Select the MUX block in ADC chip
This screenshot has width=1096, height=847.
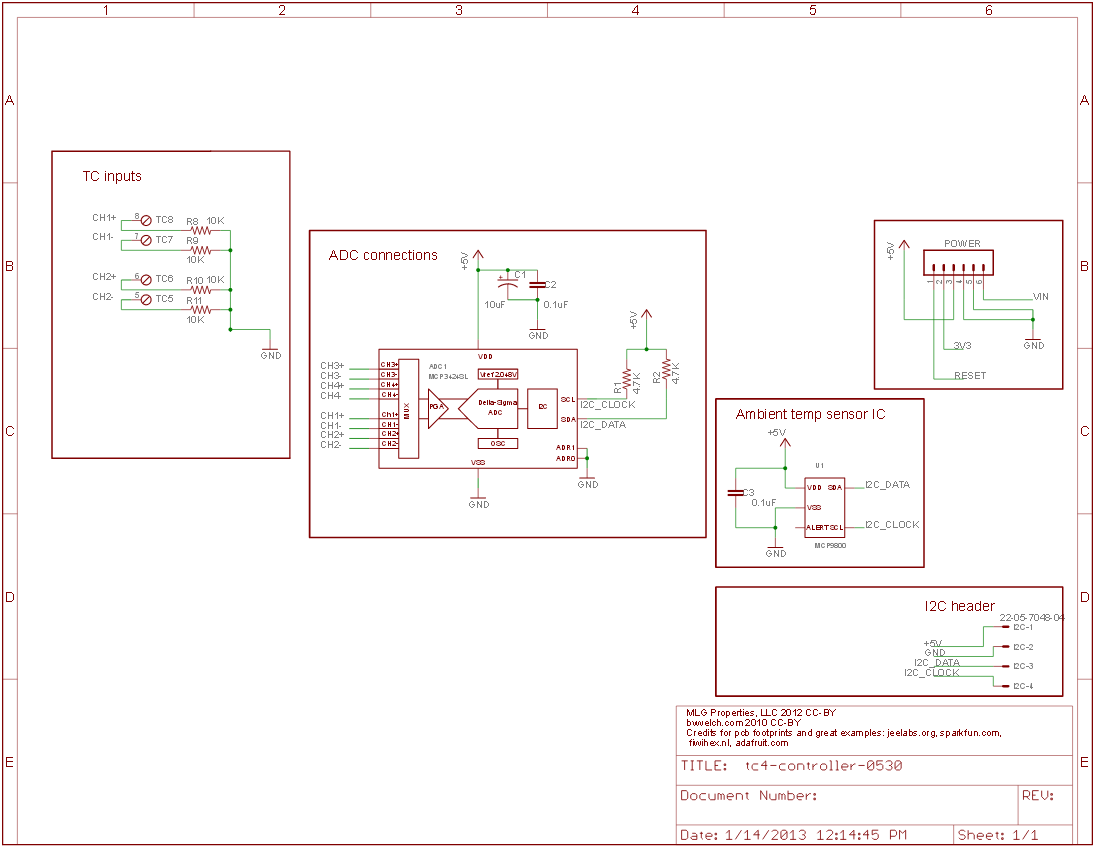point(408,409)
